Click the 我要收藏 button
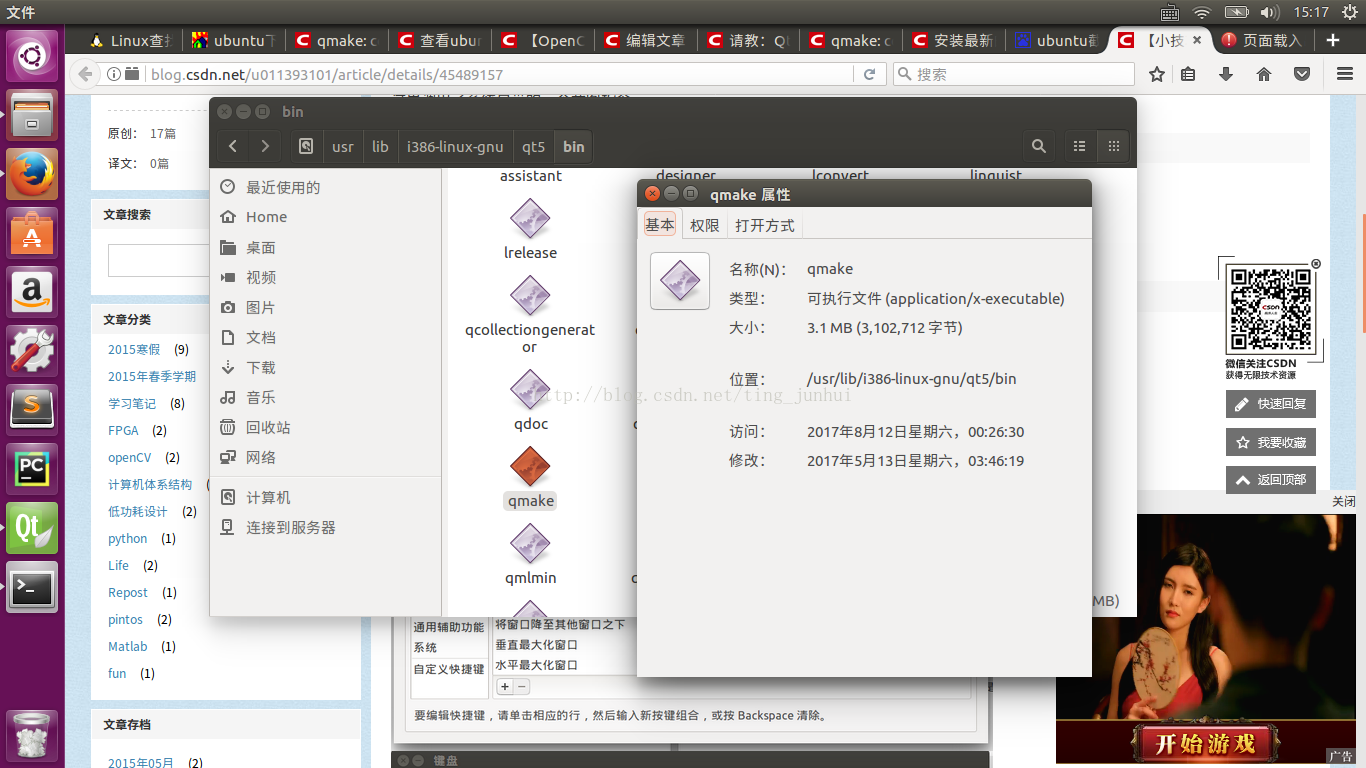The height and width of the screenshot is (768, 1366). pos(1271,442)
